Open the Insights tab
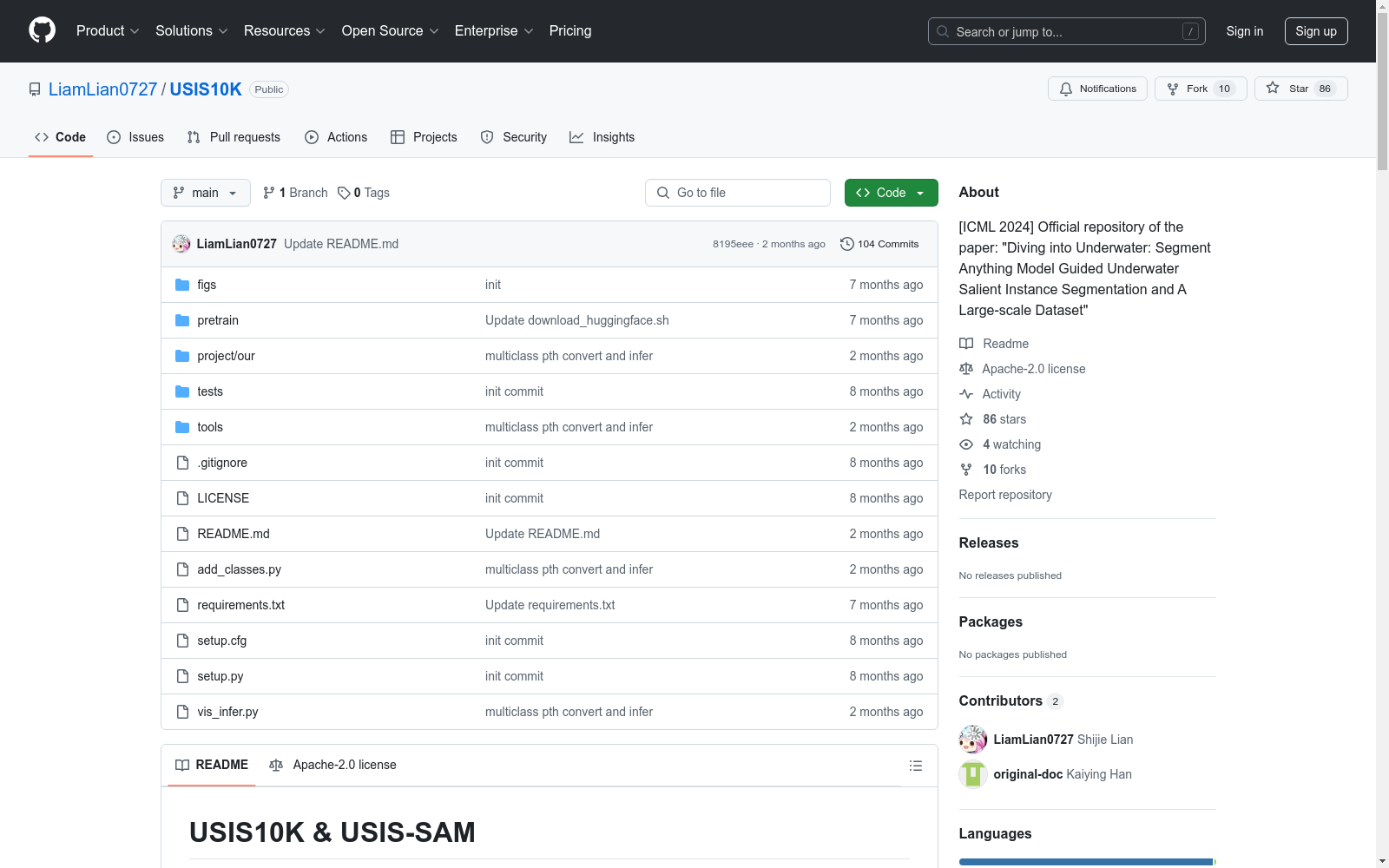The image size is (1389, 868). pyautogui.click(x=602, y=137)
